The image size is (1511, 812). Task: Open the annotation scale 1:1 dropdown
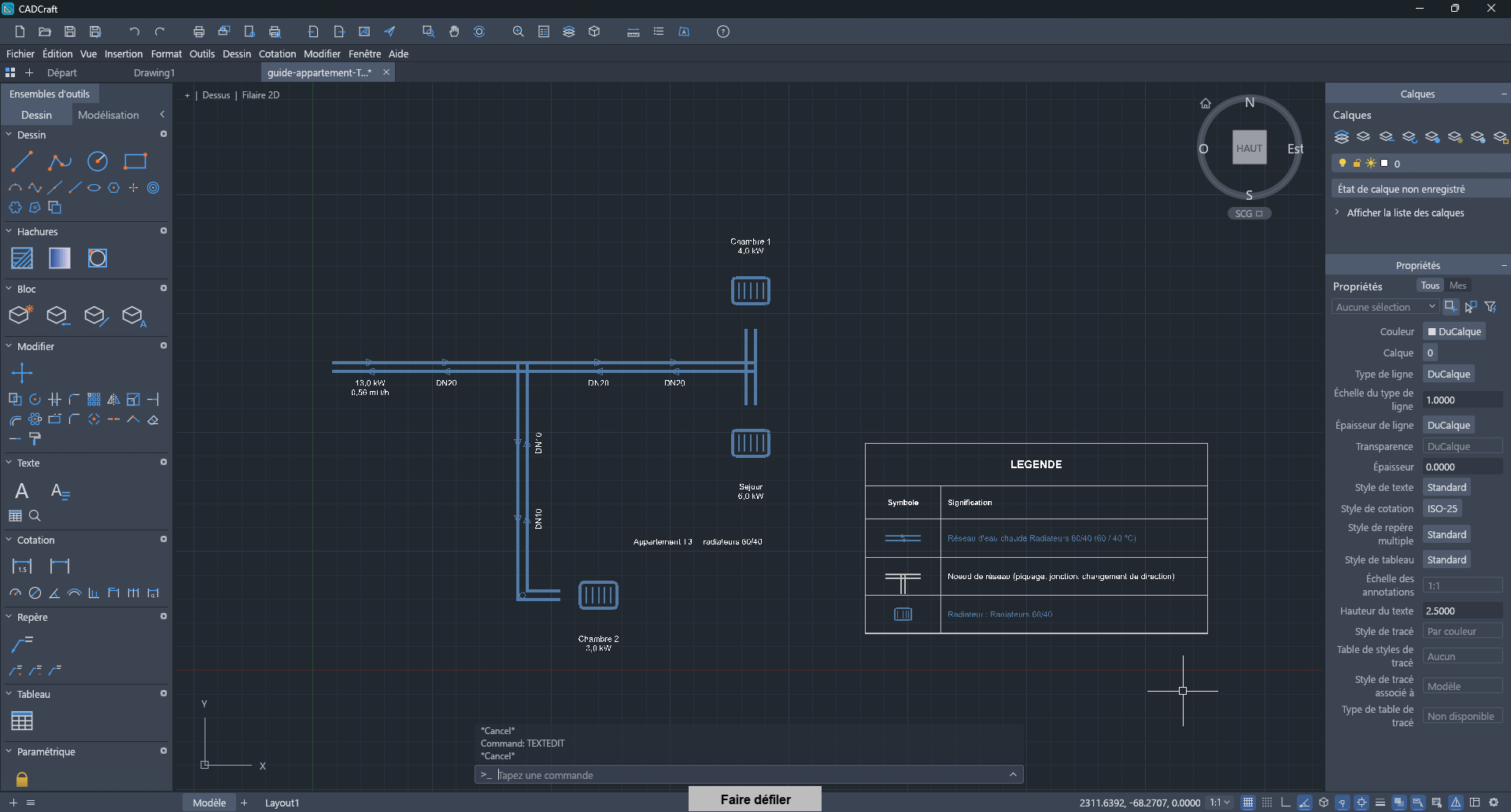1220,803
